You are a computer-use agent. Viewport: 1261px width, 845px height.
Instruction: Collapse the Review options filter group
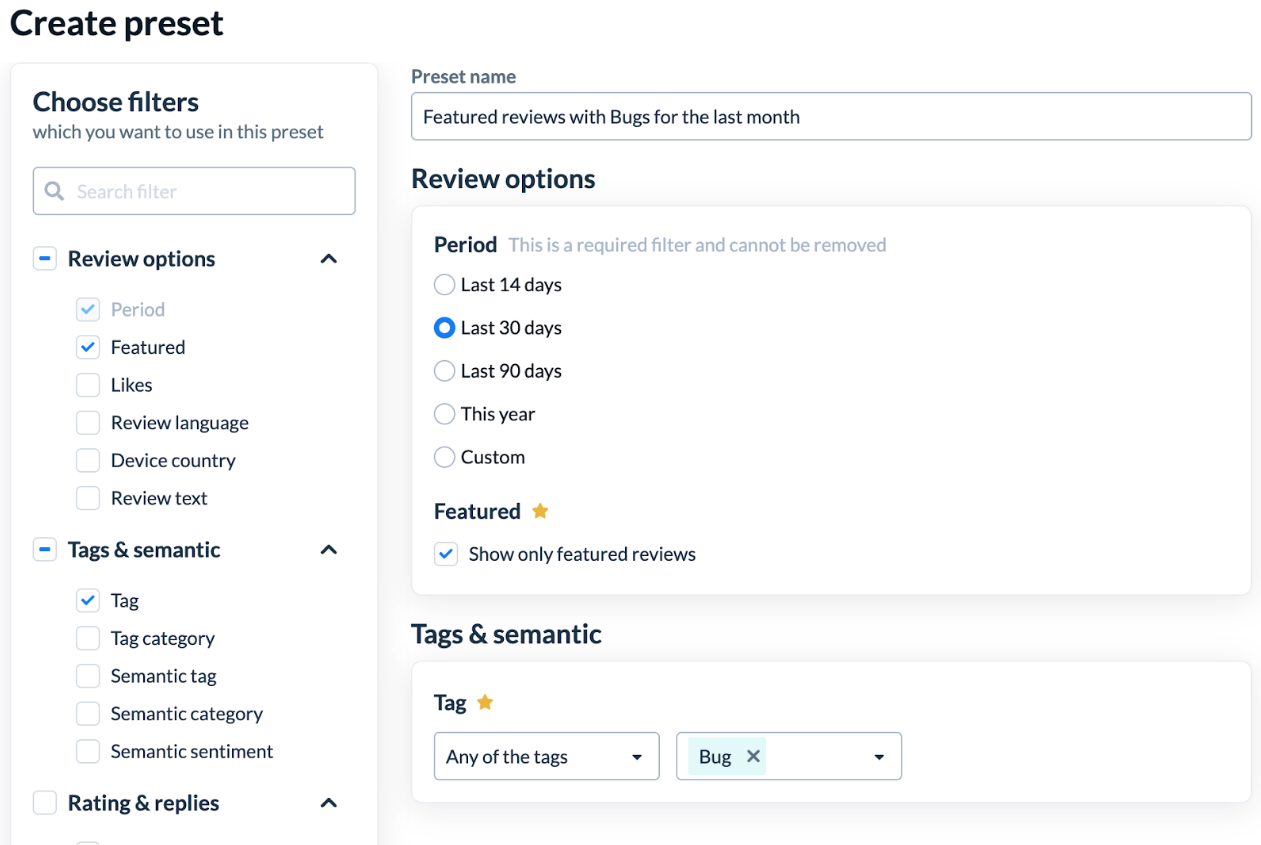pos(328,259)
